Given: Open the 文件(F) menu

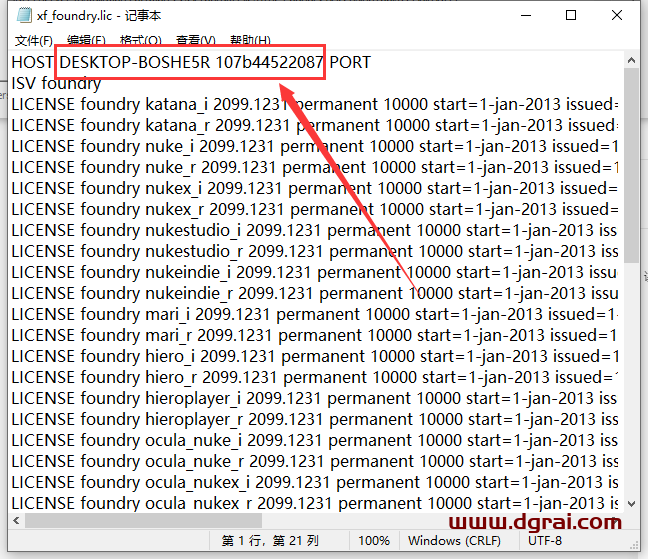Looking at the screenshot, I should point(34,40).
